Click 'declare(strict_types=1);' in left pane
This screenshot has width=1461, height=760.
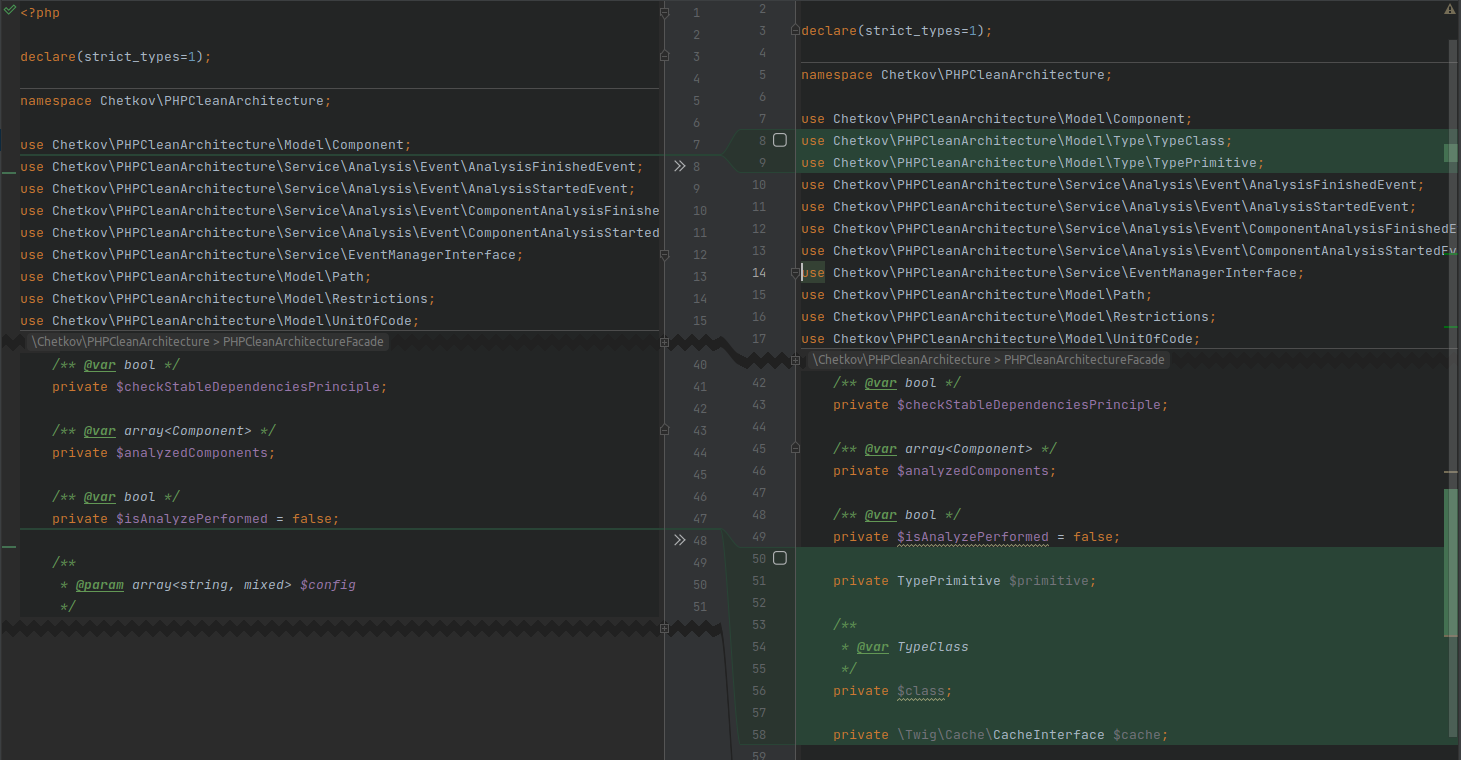pos(116,57)
